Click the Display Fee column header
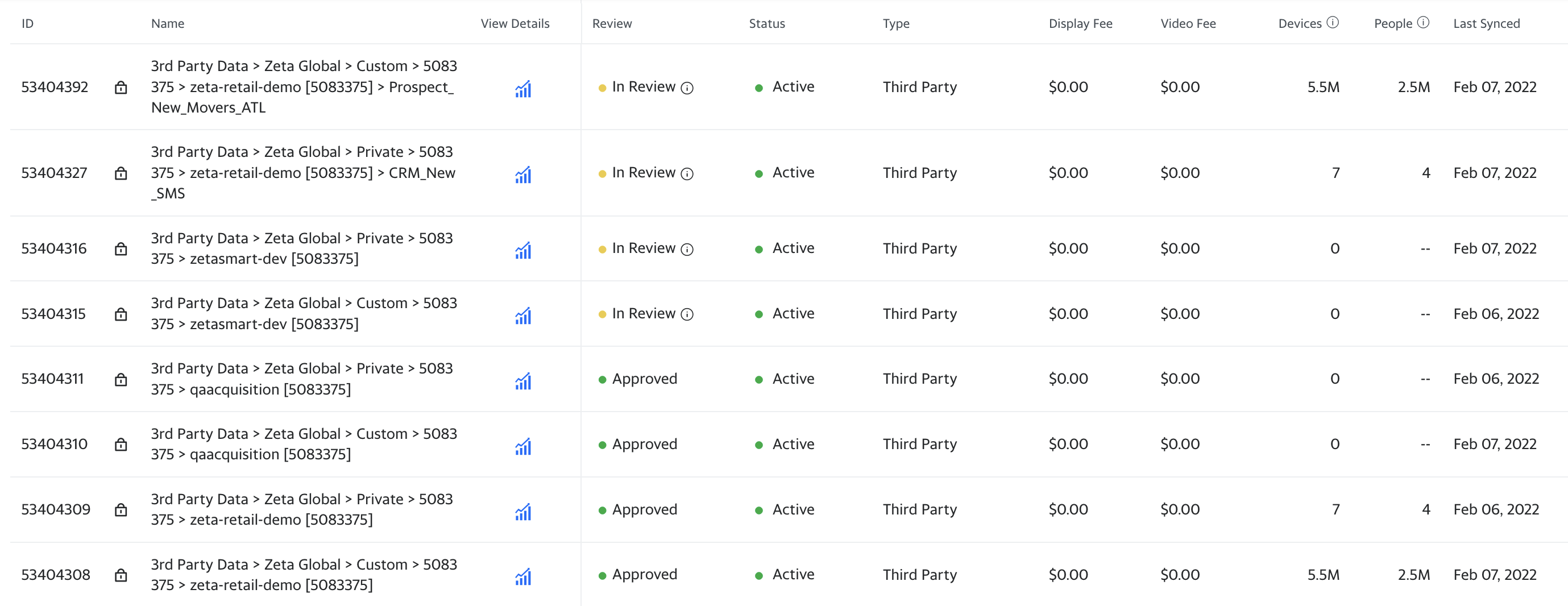Screen dimensions: 1568x606 click(1080, 24)
